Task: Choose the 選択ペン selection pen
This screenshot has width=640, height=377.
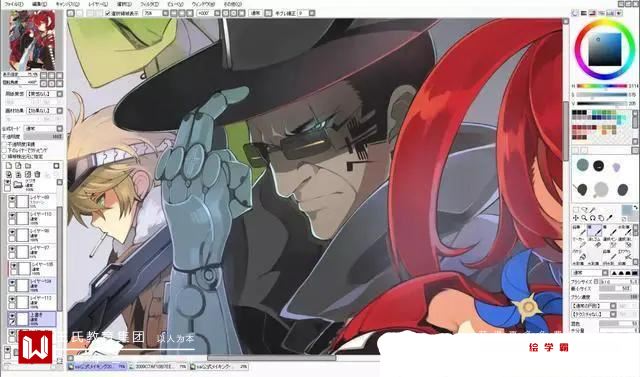Action: 609,244
